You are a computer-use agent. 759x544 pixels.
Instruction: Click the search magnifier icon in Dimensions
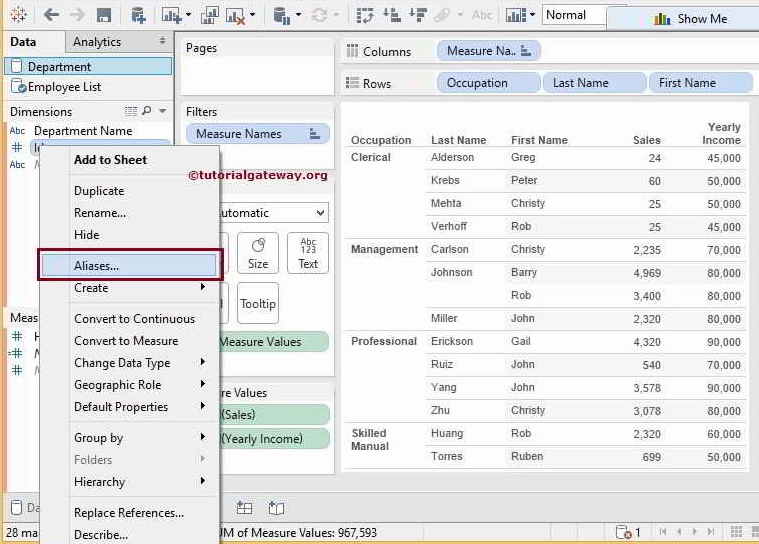(x=146, y=111)
